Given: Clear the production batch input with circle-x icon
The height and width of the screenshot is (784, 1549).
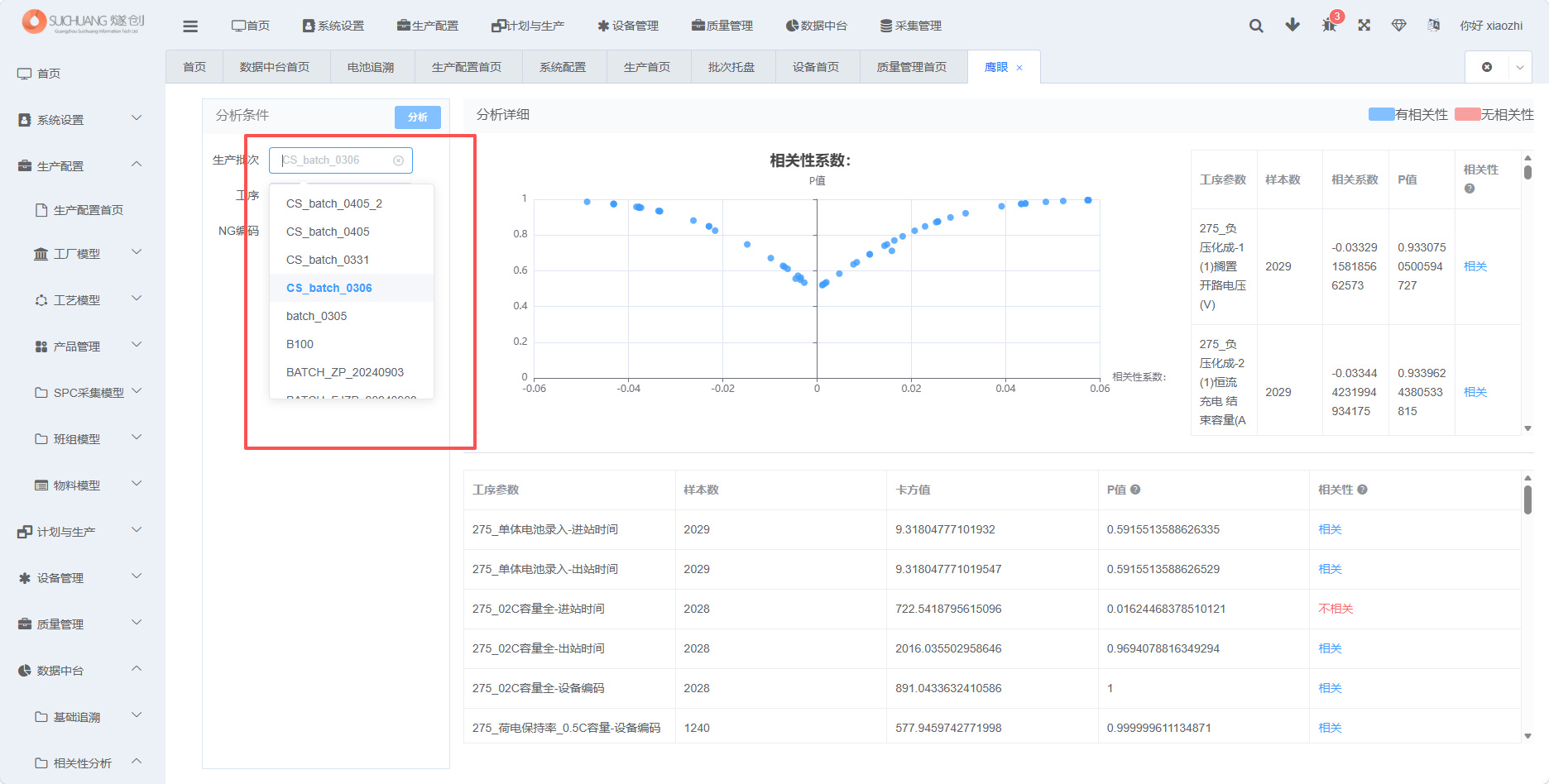Looking at the screenshot, I should (x=398, y=160).
